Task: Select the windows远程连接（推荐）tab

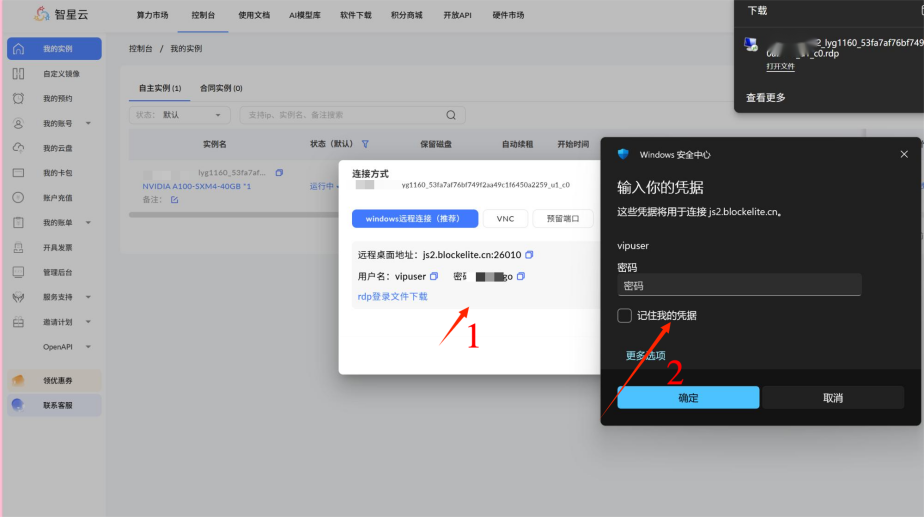Action: tap(415, 219)
